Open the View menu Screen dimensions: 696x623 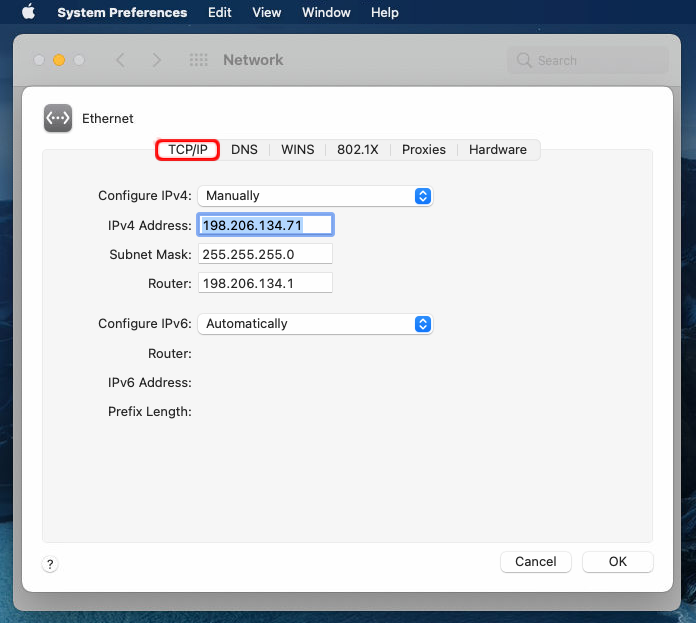click(x=266, y=12)
